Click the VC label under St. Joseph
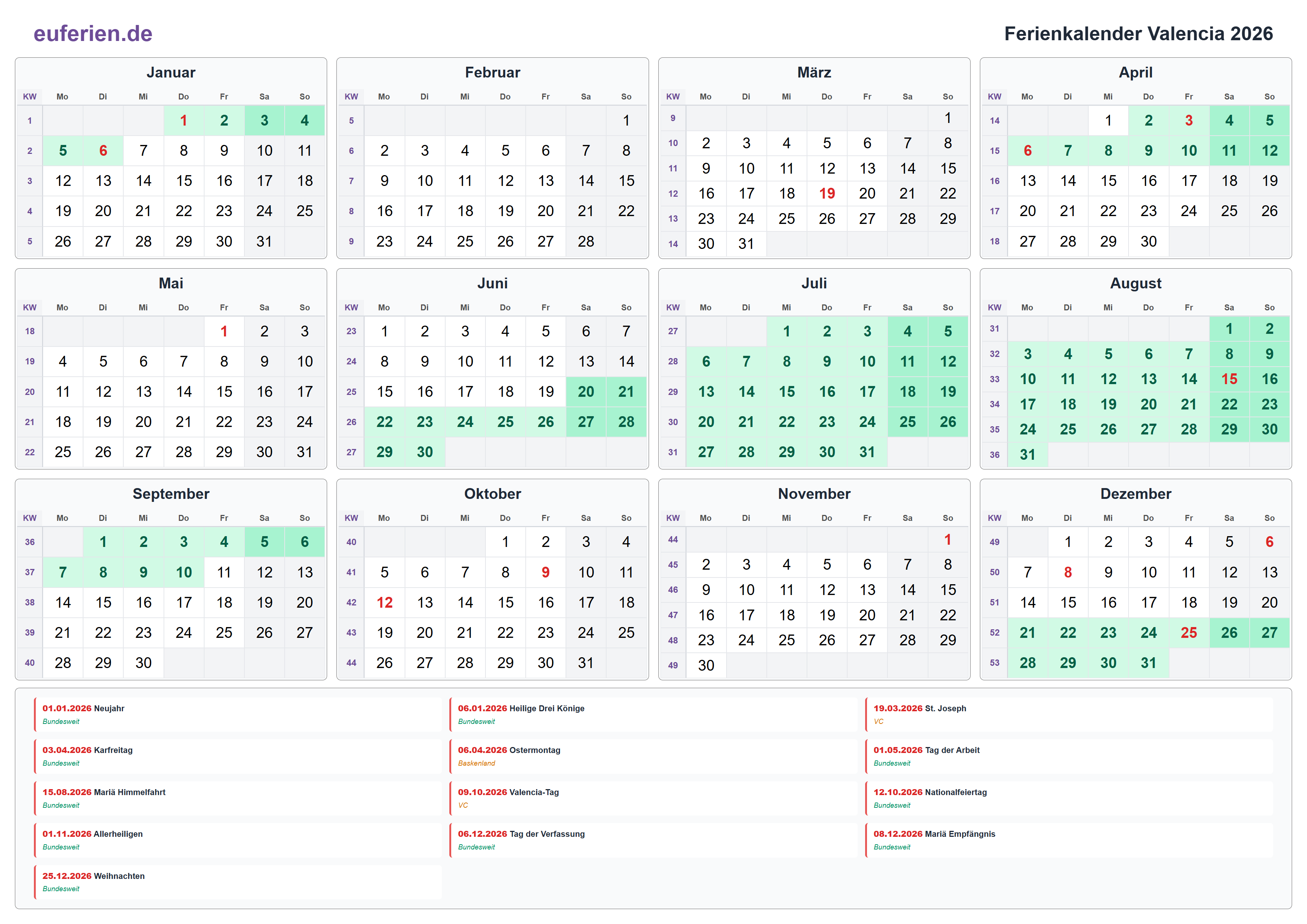 [879, 721]
